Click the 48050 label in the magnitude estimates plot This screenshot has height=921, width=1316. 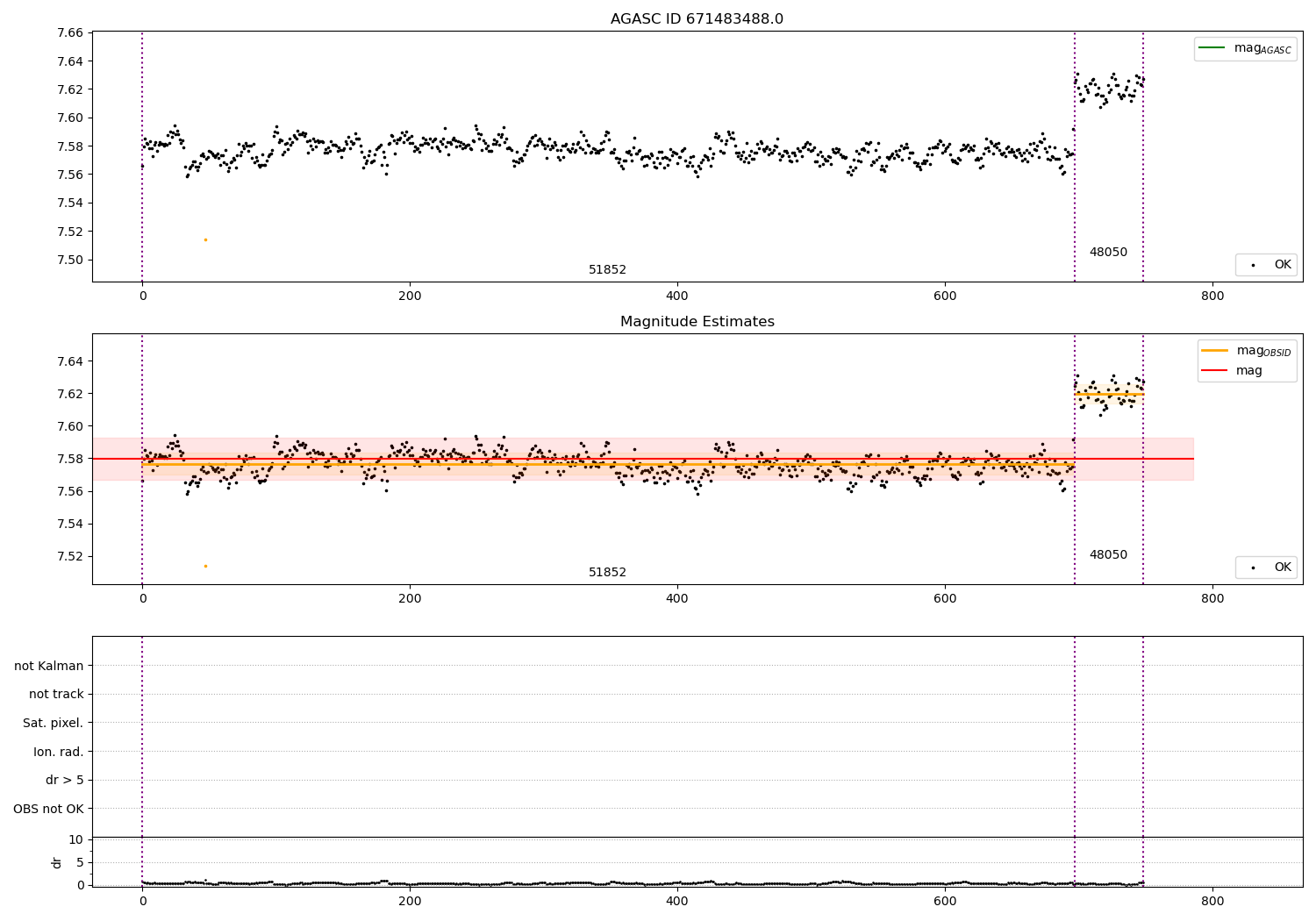[1108, 555]
